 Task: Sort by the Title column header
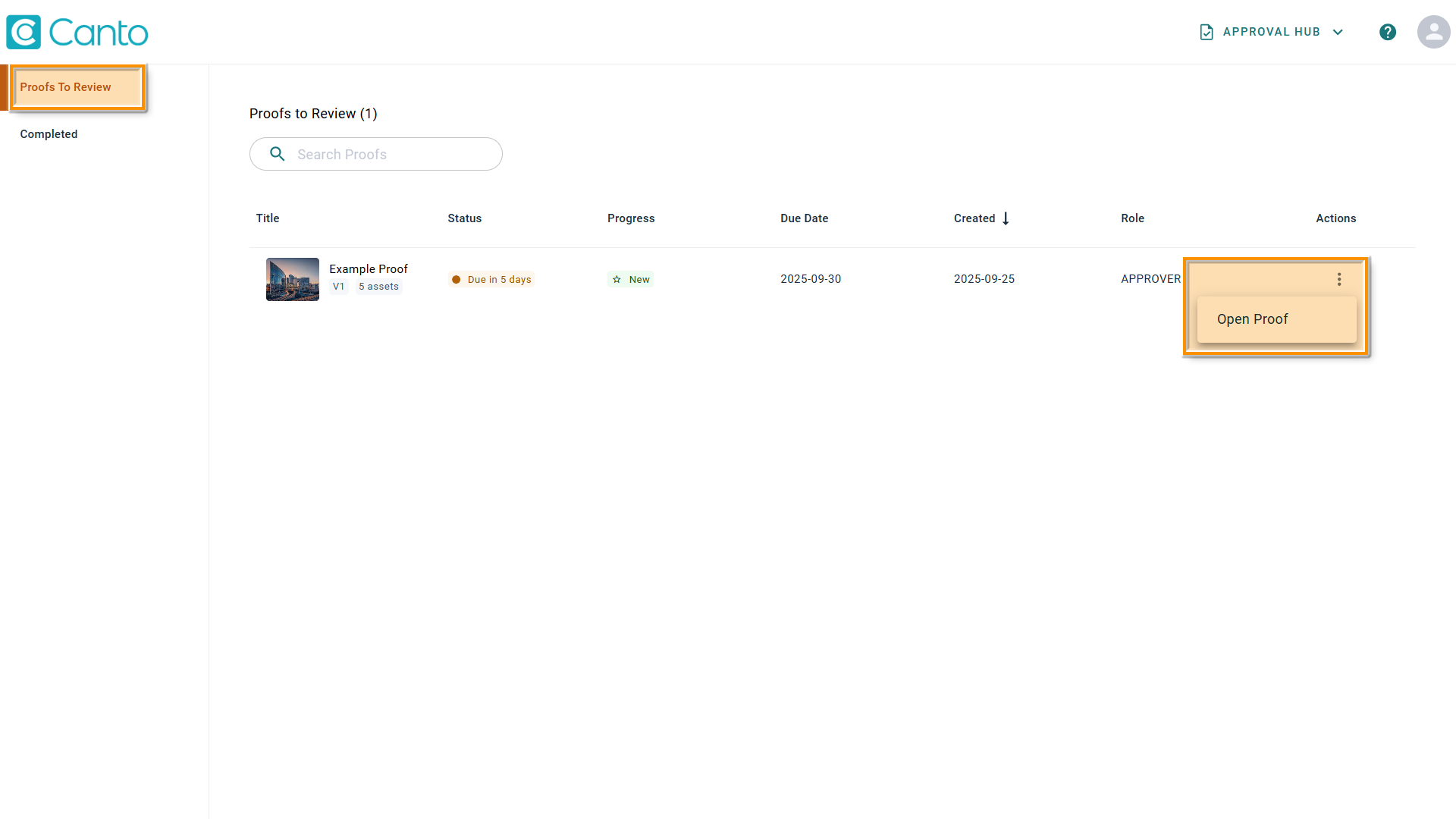(x=268, y=218)
